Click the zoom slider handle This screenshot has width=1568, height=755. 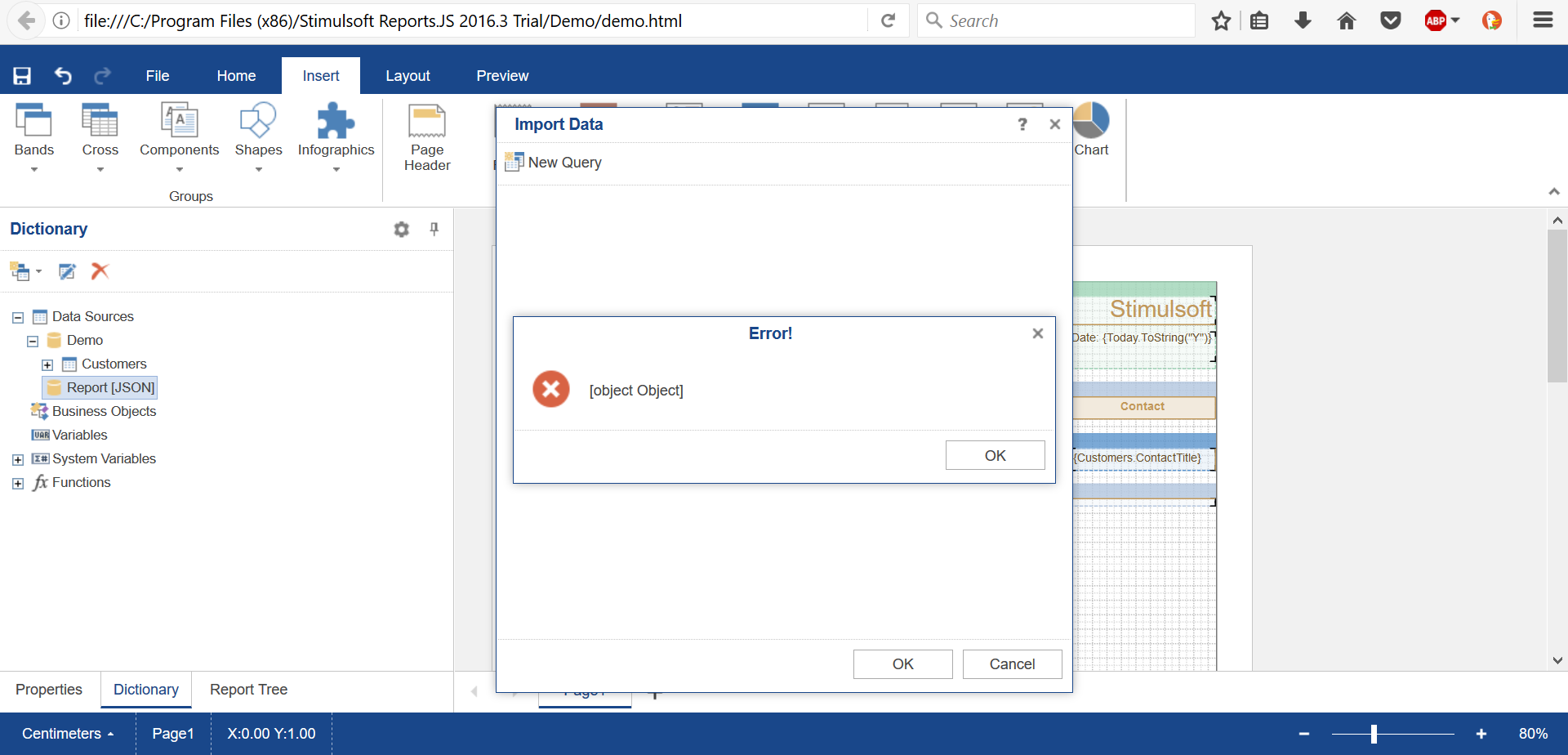pos(1374,734)
